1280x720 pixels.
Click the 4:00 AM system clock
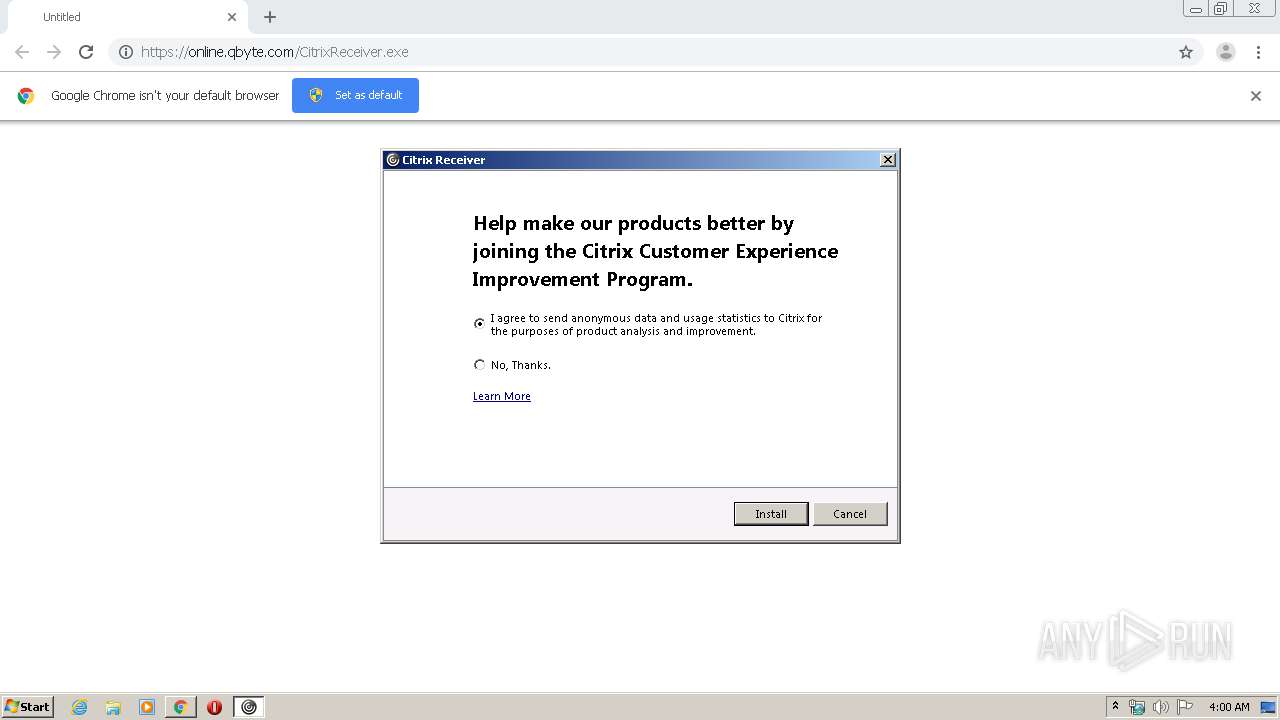click(x=1229, y=707)
